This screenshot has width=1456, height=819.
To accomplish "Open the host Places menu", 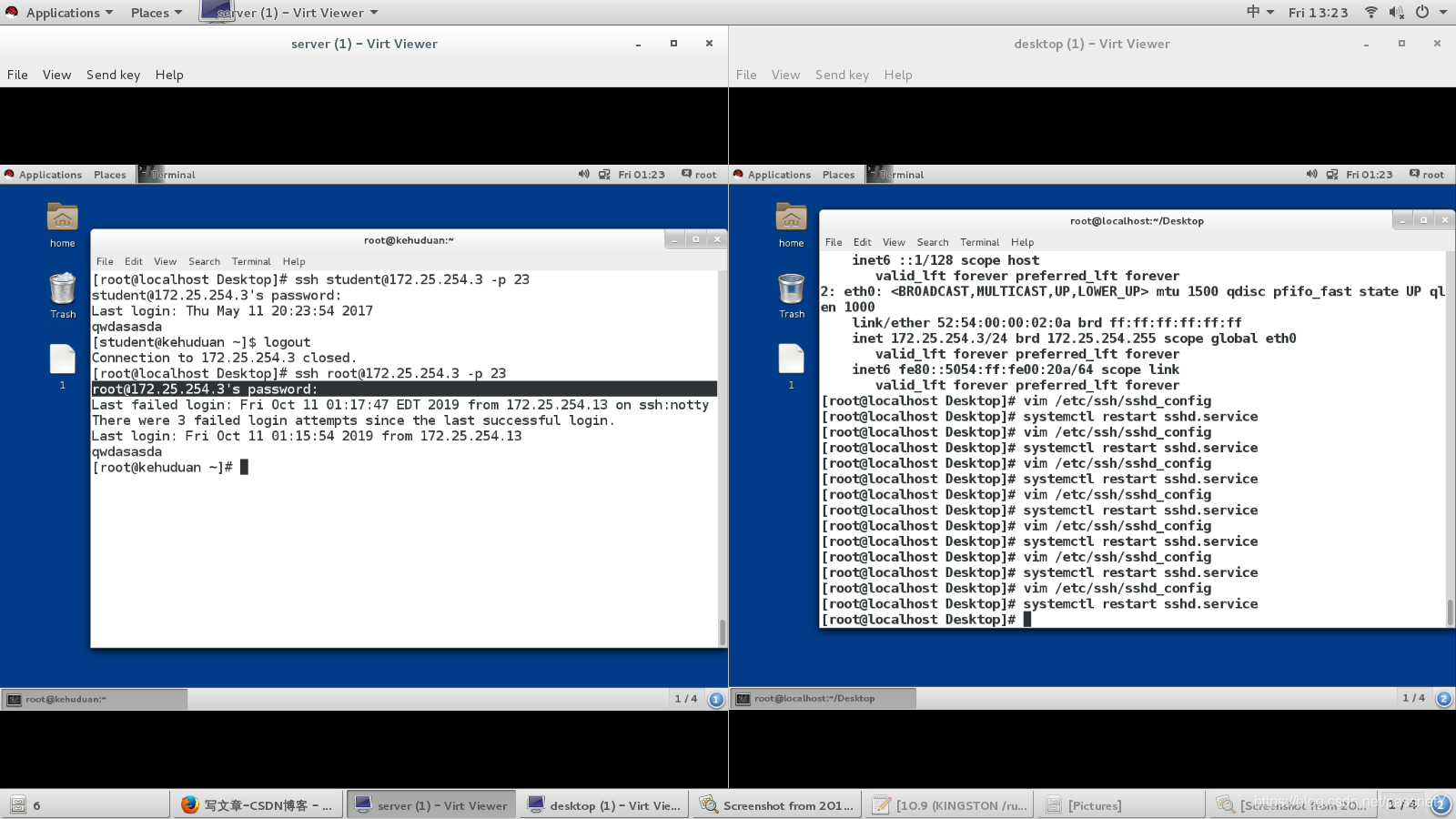I will tap(156, 13).
